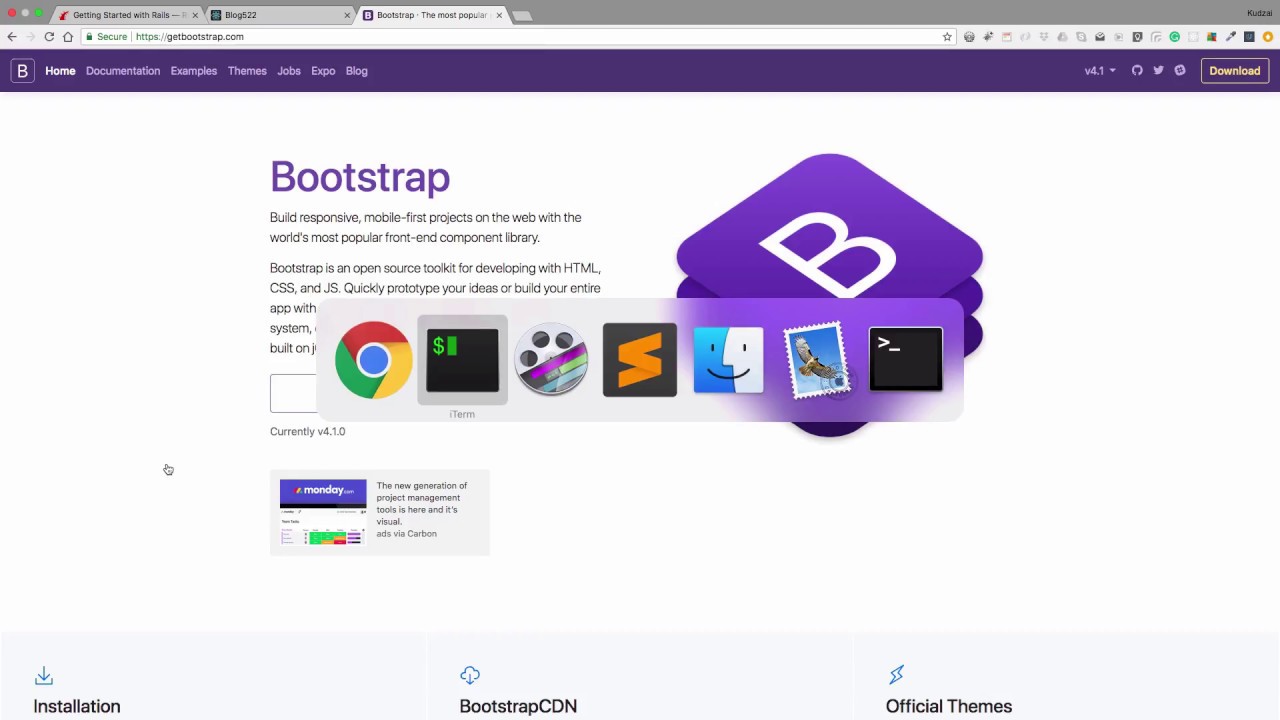The height and width of the screenshot is (720, 1280).
Task: Reload the page with the refresh icon
Action: (x=49, y=37)
